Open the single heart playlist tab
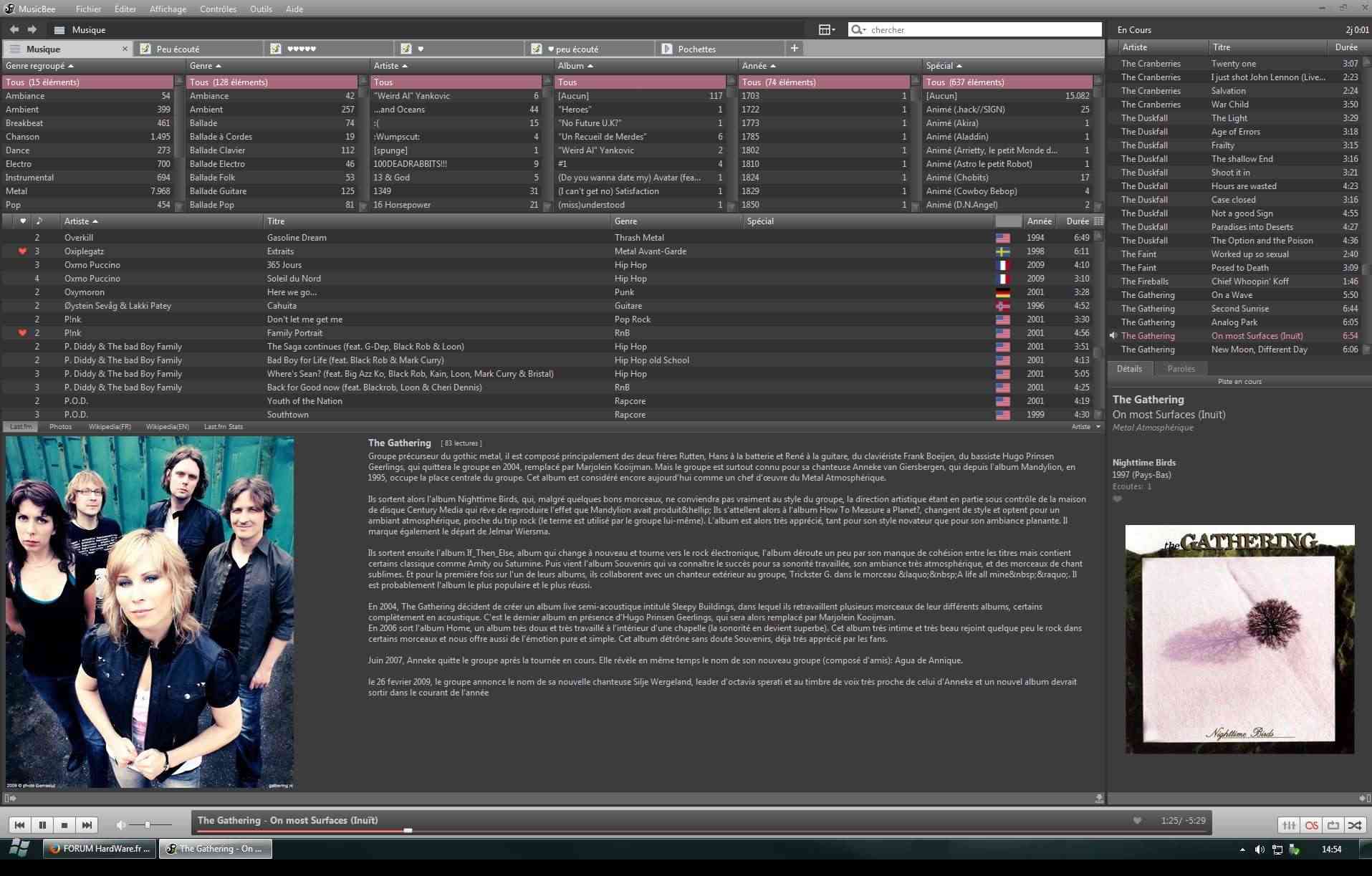Screen dimensions: 1372x876 pos(459,49)
